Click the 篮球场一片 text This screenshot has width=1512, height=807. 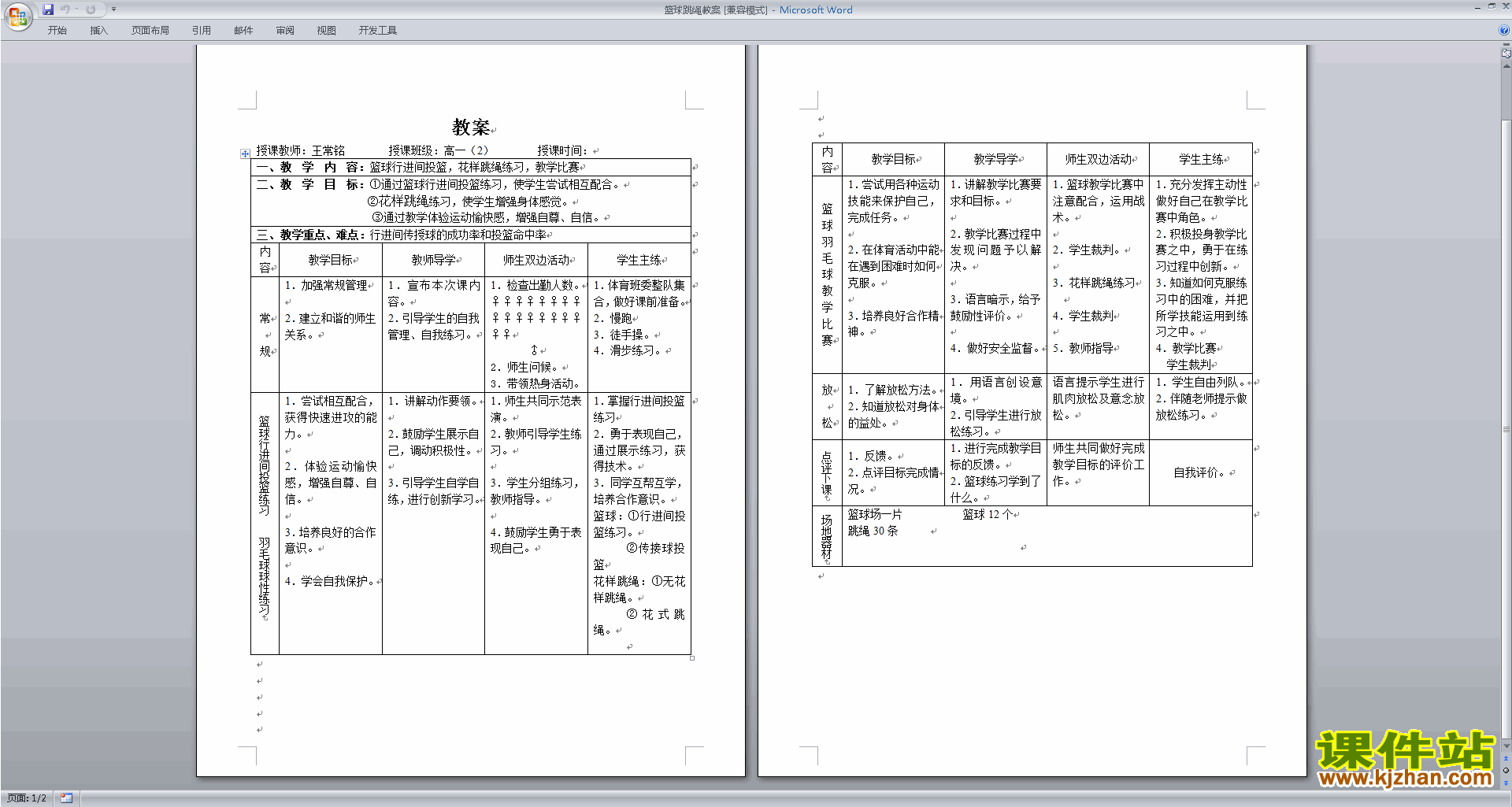(x=875, y=514)
